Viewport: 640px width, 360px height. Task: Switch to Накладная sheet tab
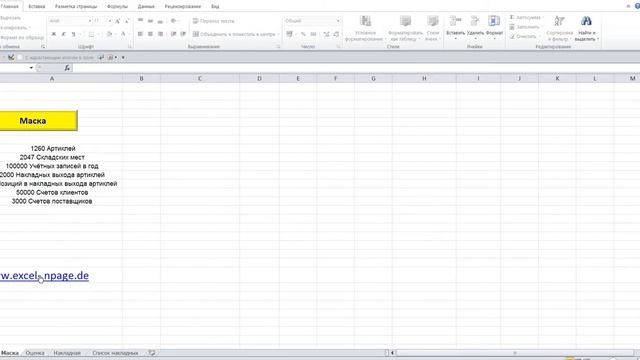pos(67,353)
